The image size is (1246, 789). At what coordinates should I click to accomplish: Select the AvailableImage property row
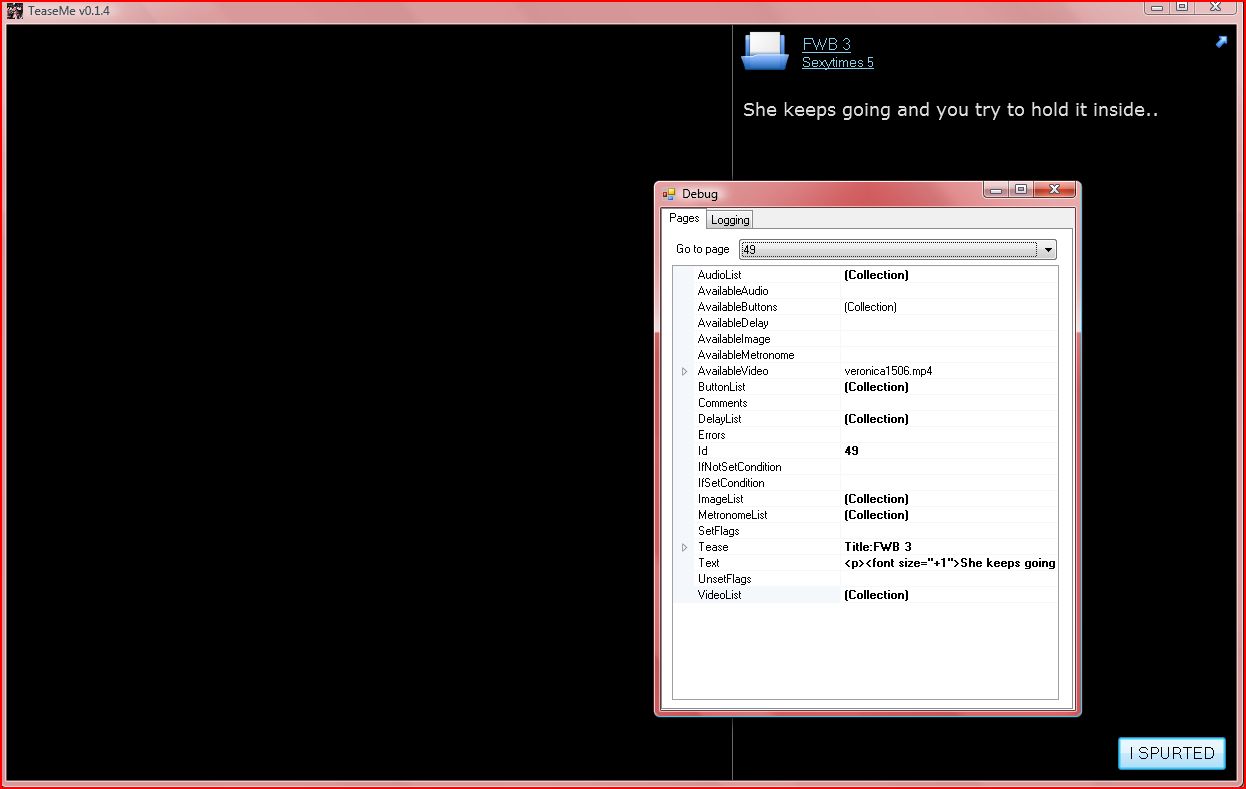tap(865, 339)
